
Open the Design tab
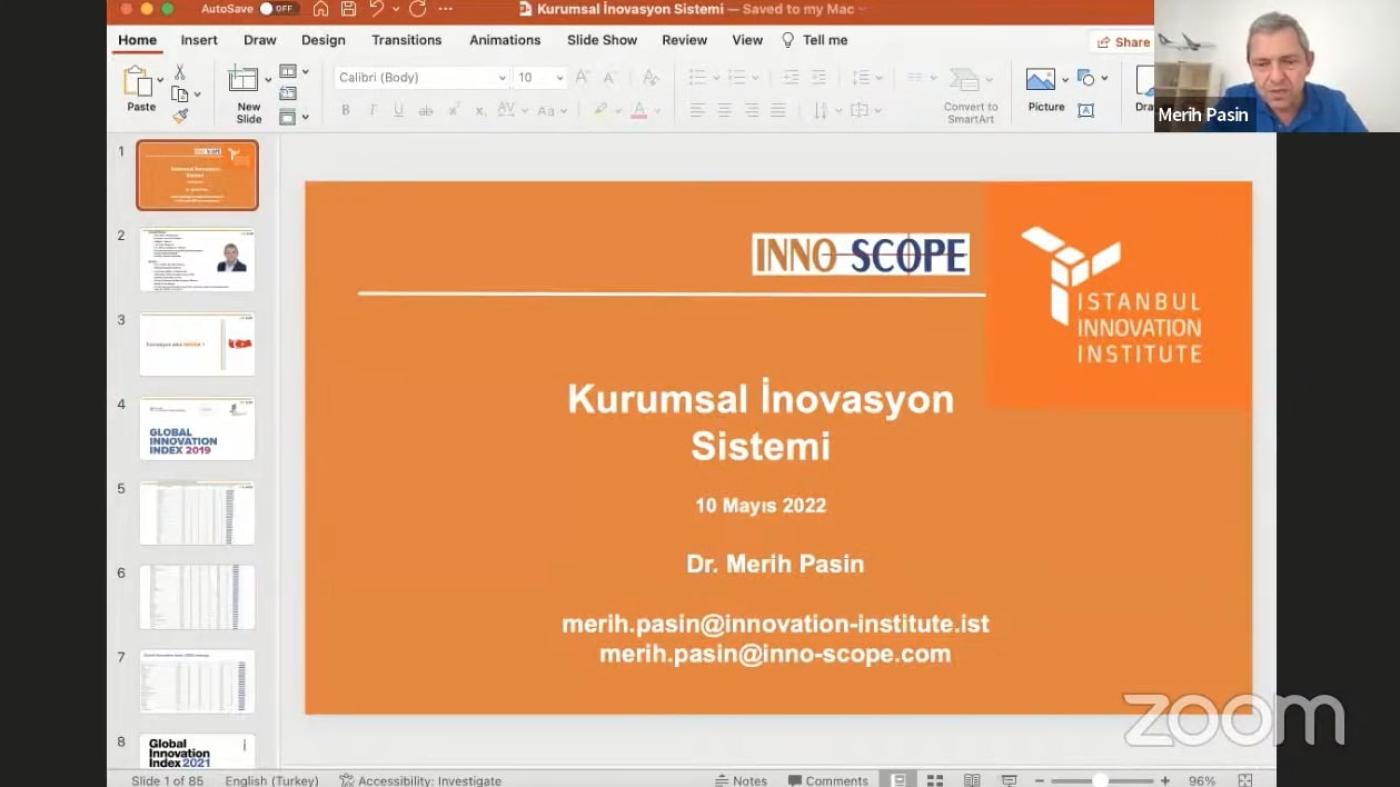323,40
